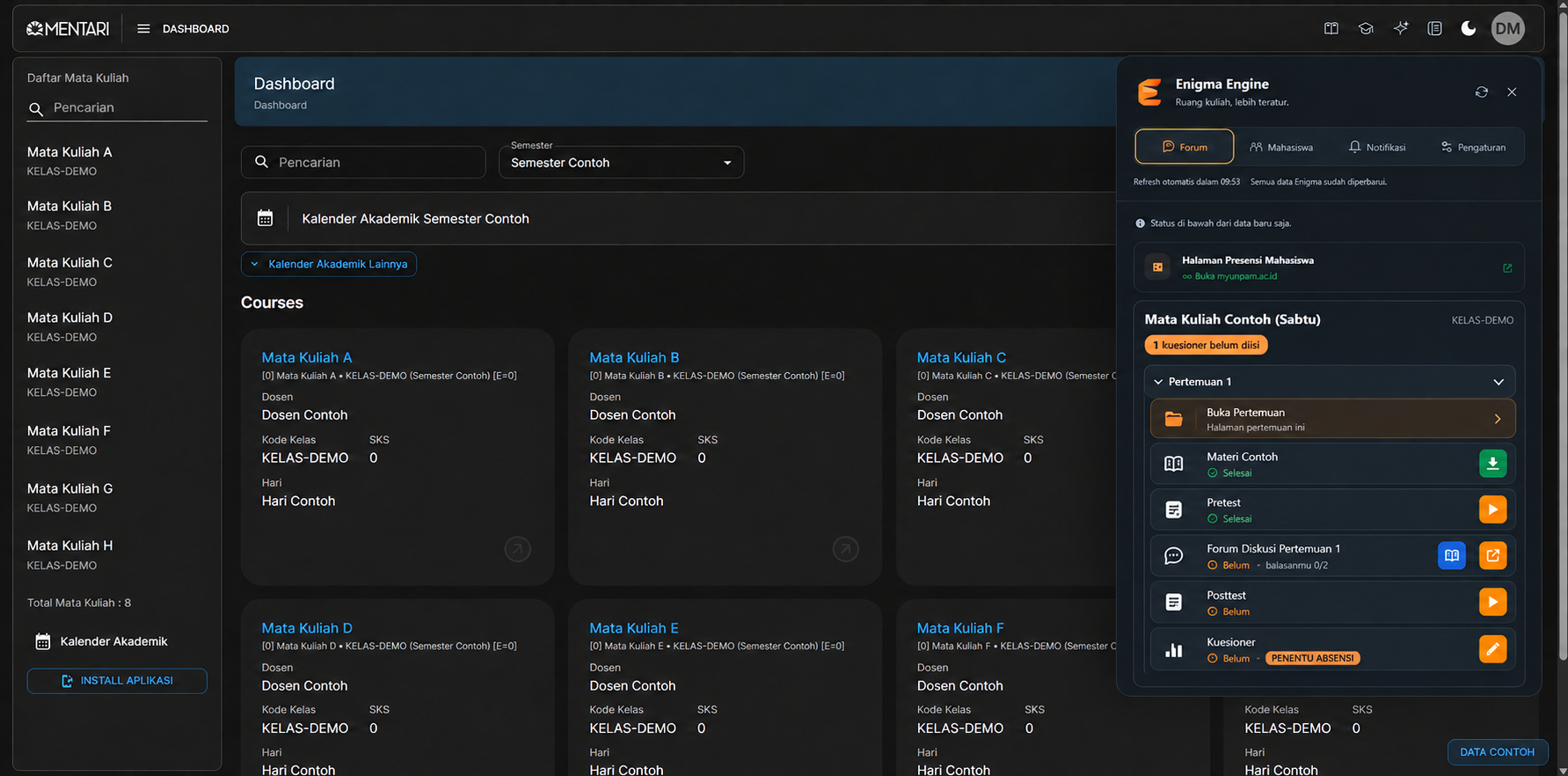Refresh the Enigma Engine panel
Image resolution: width=1568 pixels, height=776 pixels.
pyautogui.click(x=1482, y=92)
